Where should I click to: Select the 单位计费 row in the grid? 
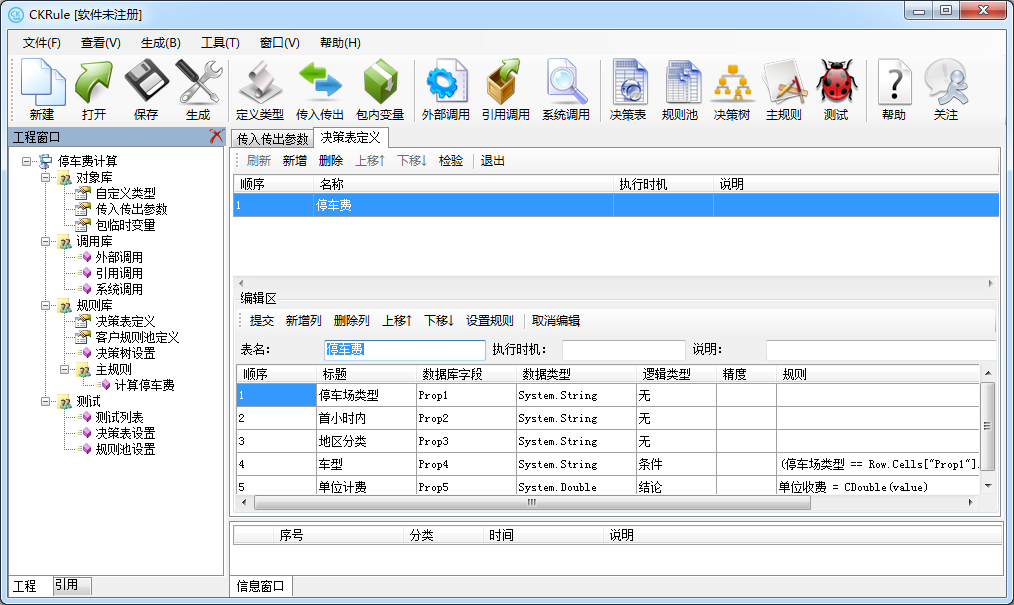[x=608, y=487]
